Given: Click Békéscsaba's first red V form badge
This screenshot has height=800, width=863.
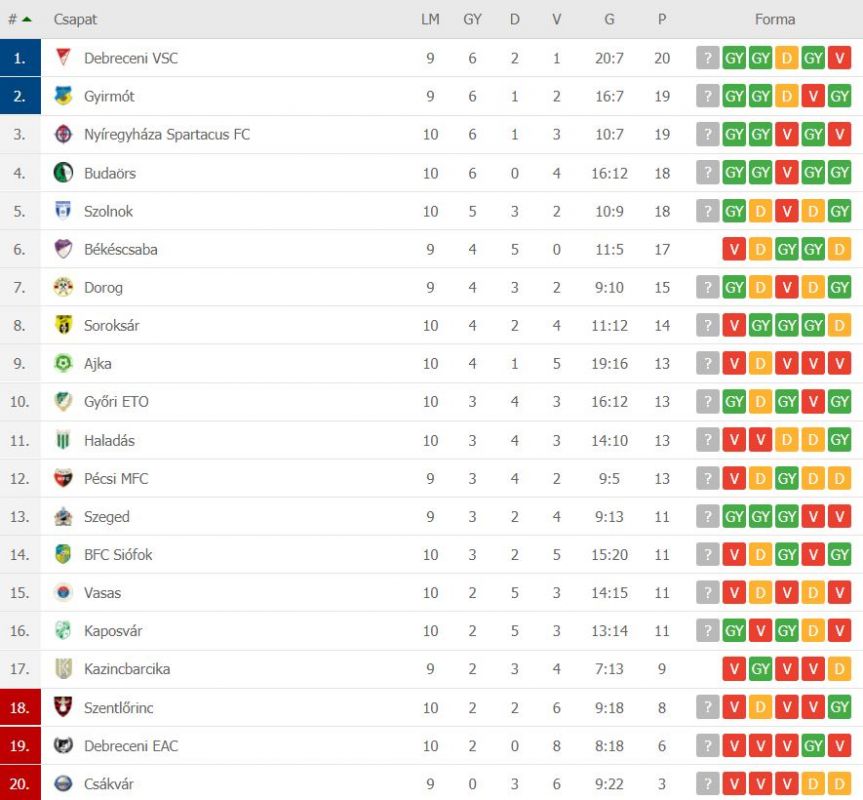Looking at the screenshot, I should [x=734, y=249].
